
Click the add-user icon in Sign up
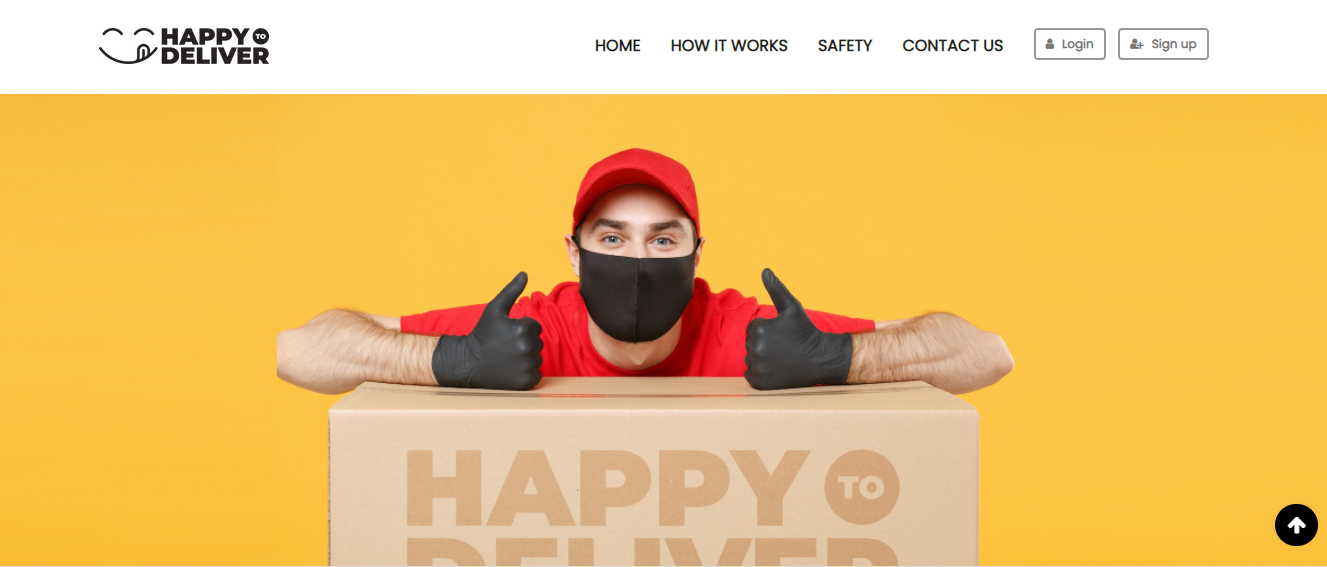point(1136,44)
